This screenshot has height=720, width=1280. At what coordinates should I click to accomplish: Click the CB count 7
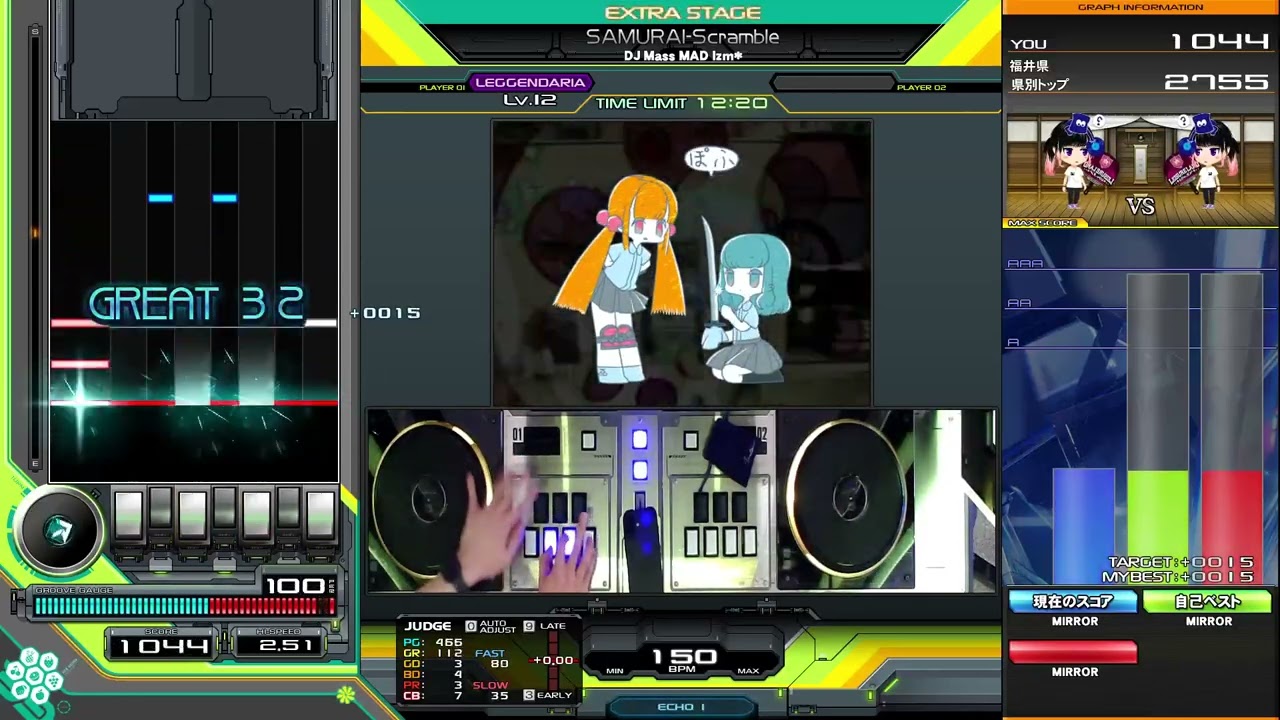click(x=457, y=696)
